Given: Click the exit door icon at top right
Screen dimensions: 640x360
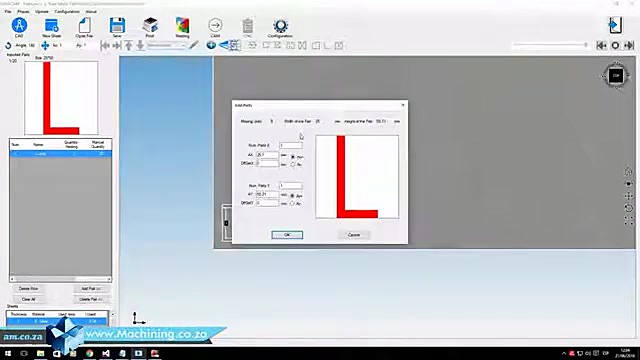Looking at the screenshot, I should point(615,25).
